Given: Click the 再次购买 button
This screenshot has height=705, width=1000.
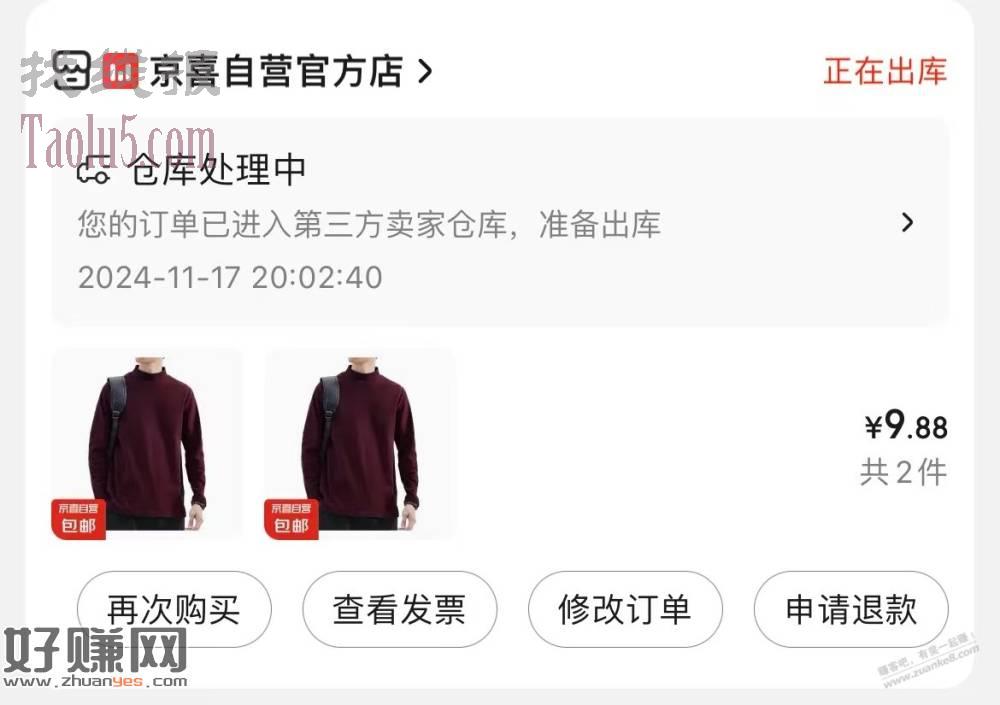Looking at the screenshot, I should coord(174,609).
